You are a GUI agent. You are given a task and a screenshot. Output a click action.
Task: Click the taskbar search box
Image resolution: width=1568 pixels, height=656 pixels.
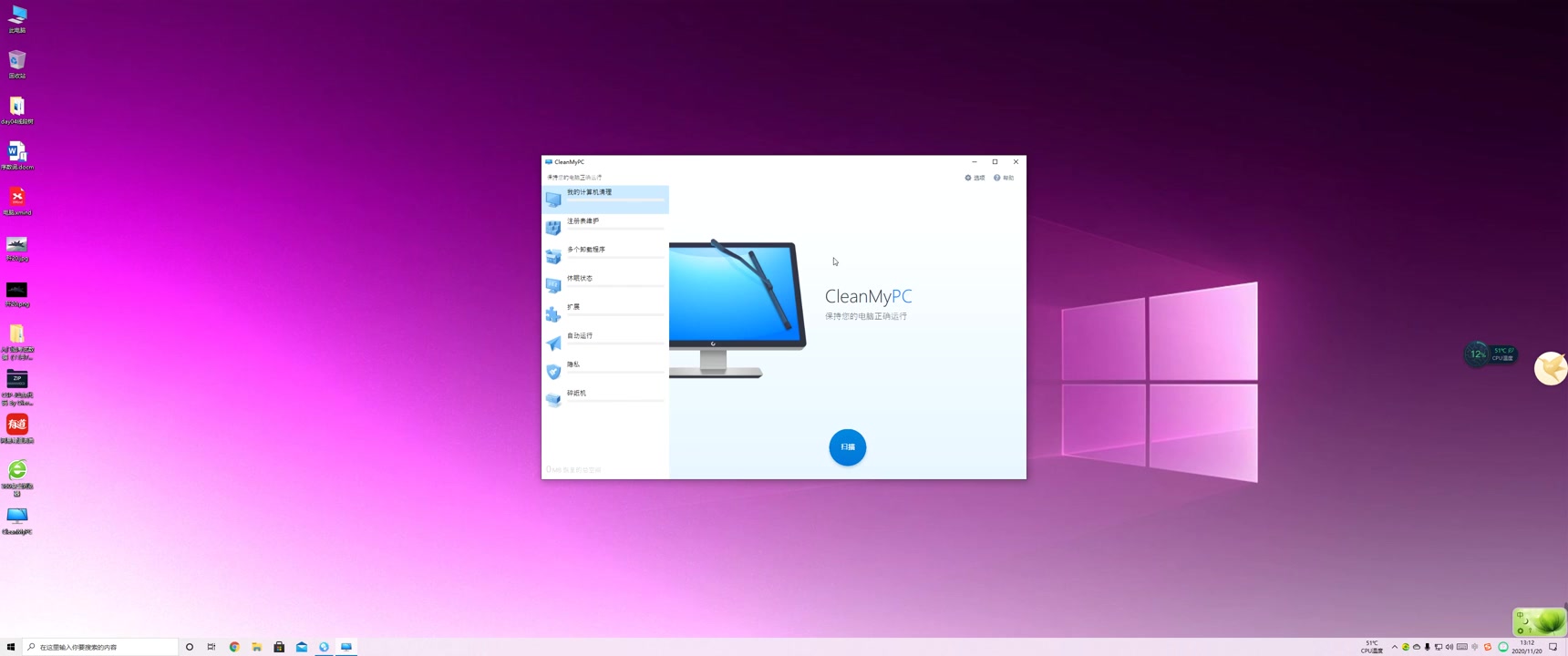100,647
